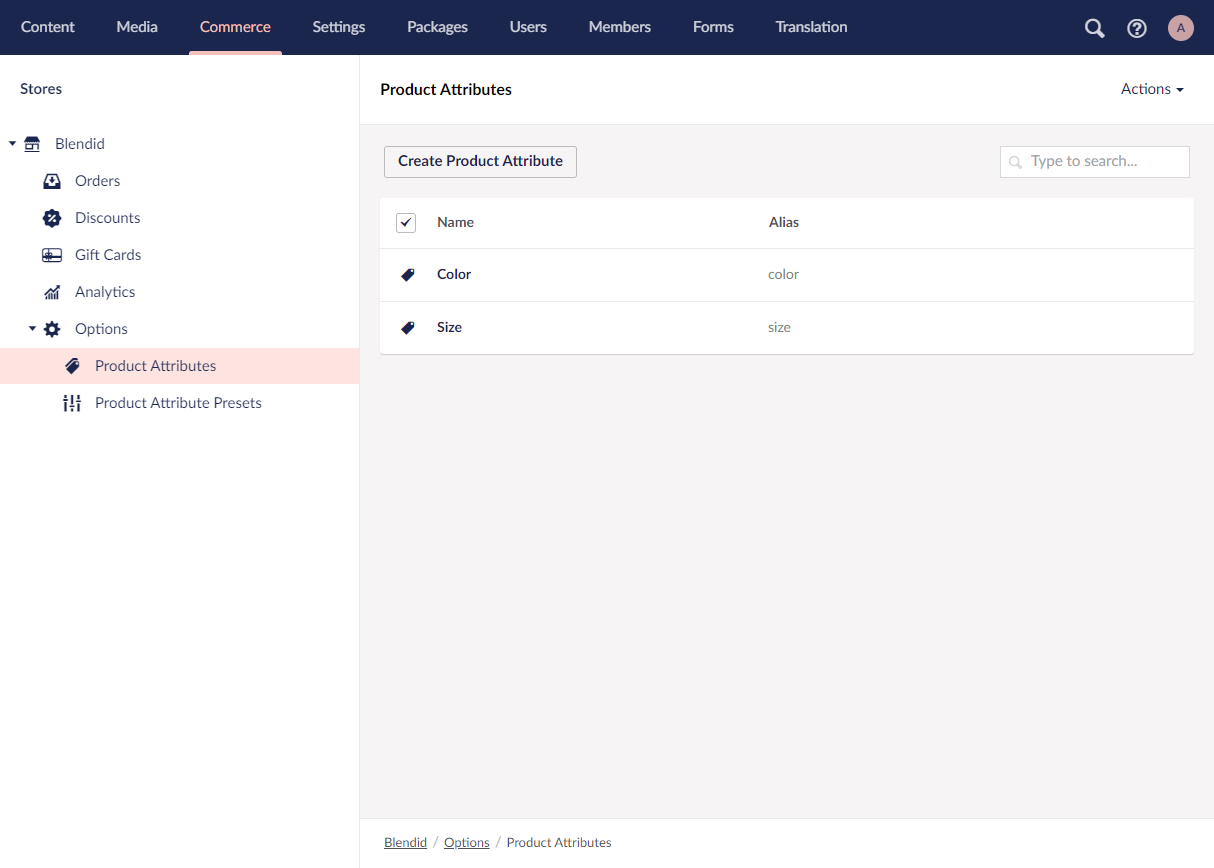Open the user avatar menu
1214x868 pixels.
(x=1181, y=28)
